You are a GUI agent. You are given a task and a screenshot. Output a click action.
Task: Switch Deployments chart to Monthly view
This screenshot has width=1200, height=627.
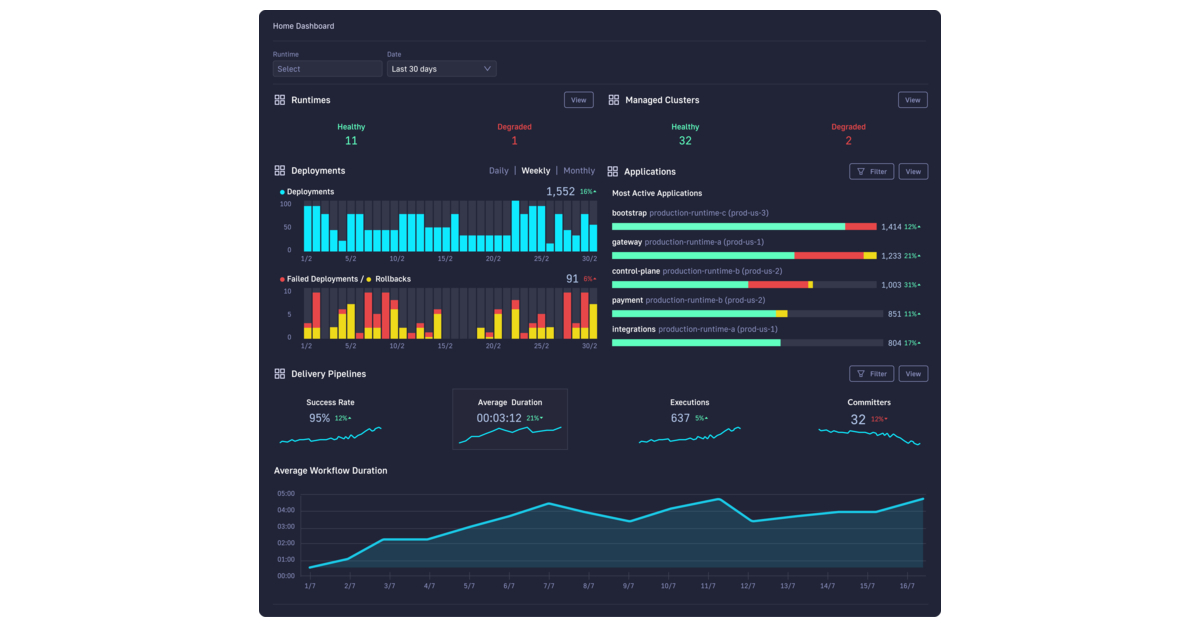click(579, 171)
